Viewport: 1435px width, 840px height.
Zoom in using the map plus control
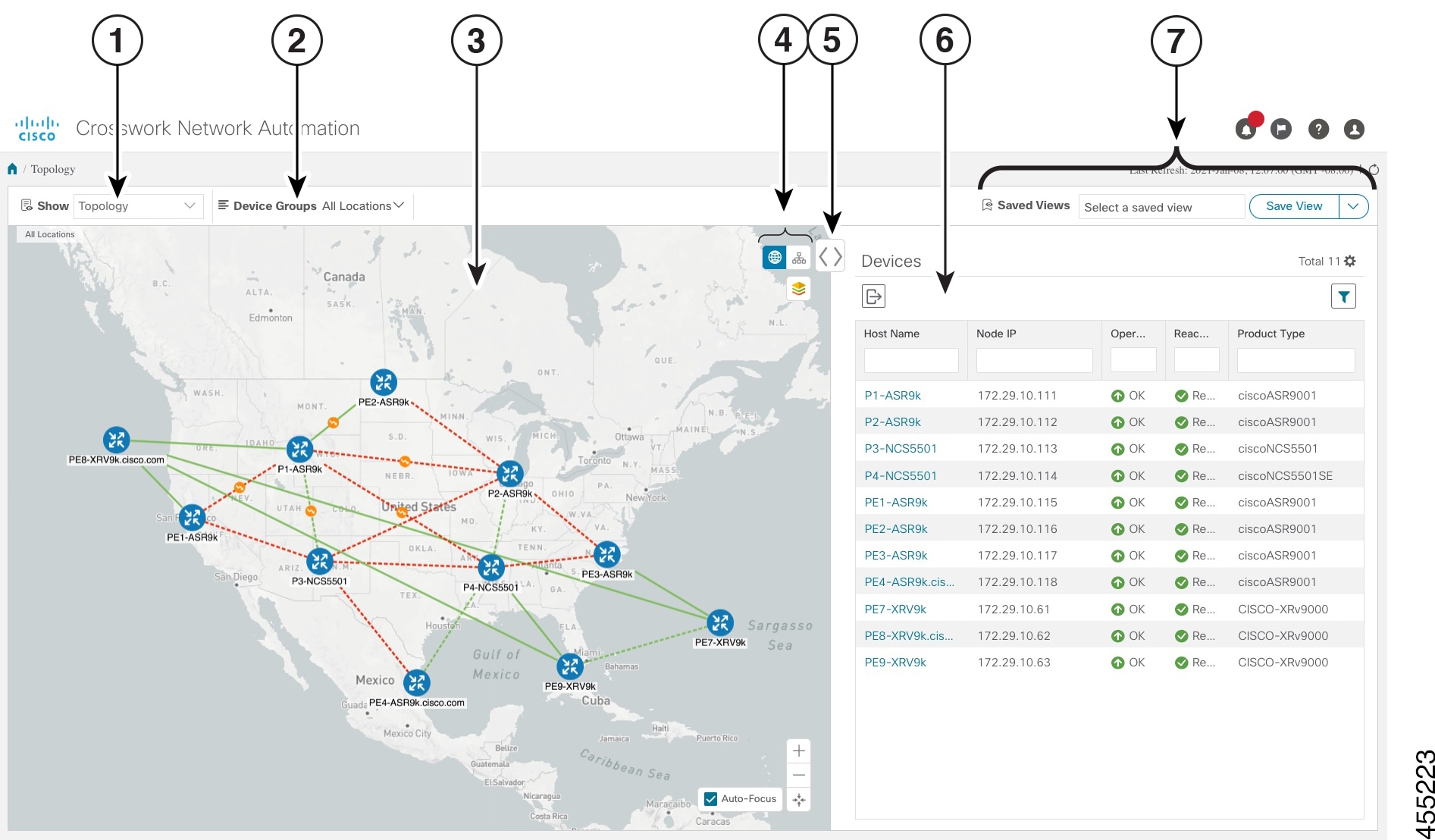(x=798, y=751)
